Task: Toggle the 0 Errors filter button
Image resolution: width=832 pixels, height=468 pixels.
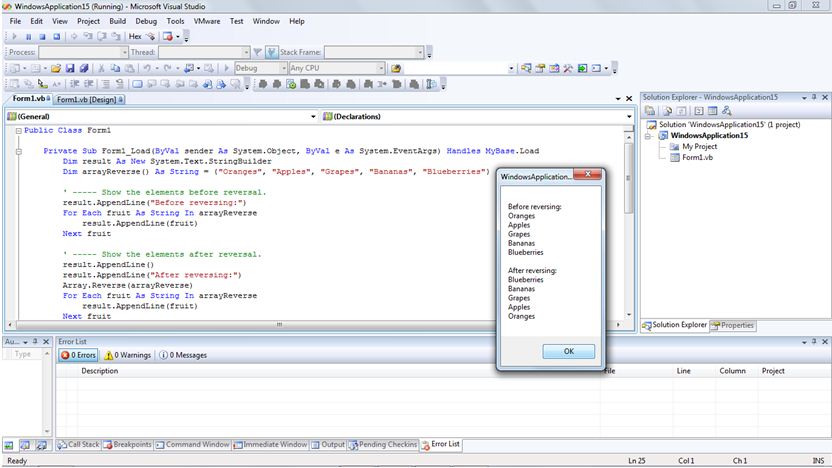Action: (78, 355)
